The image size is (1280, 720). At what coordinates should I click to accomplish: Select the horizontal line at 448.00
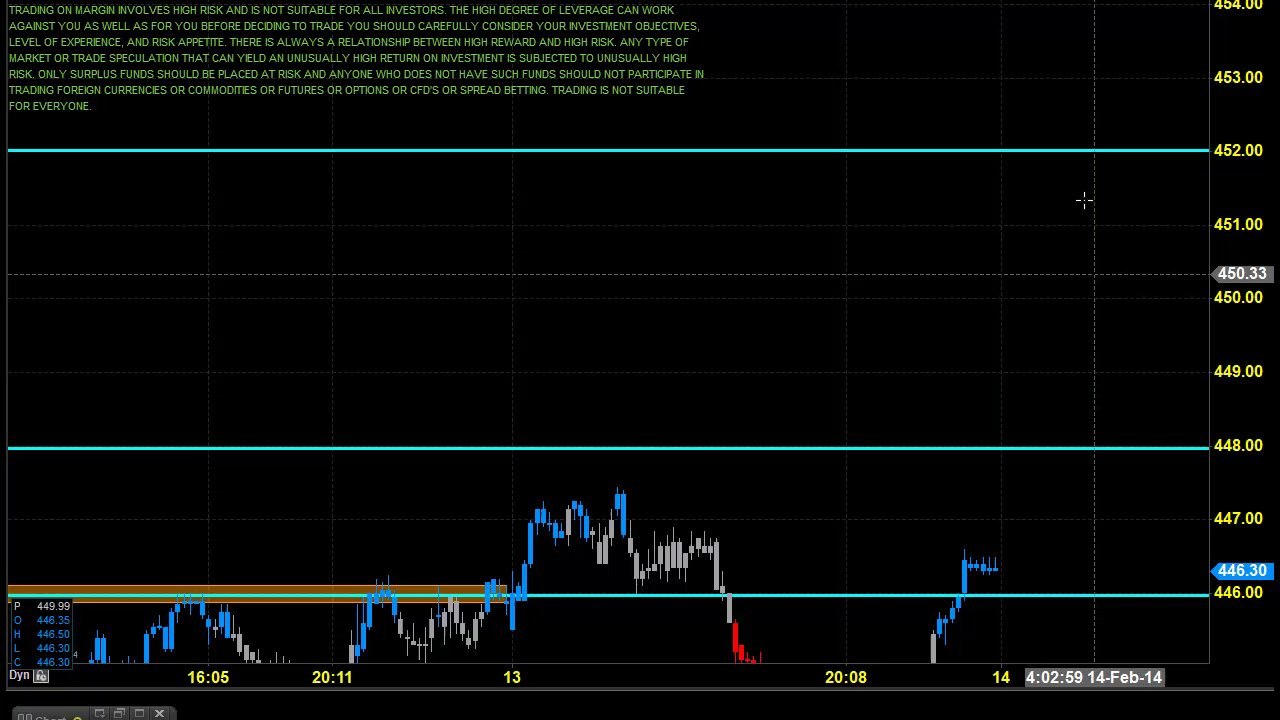(x=608, y=448)
